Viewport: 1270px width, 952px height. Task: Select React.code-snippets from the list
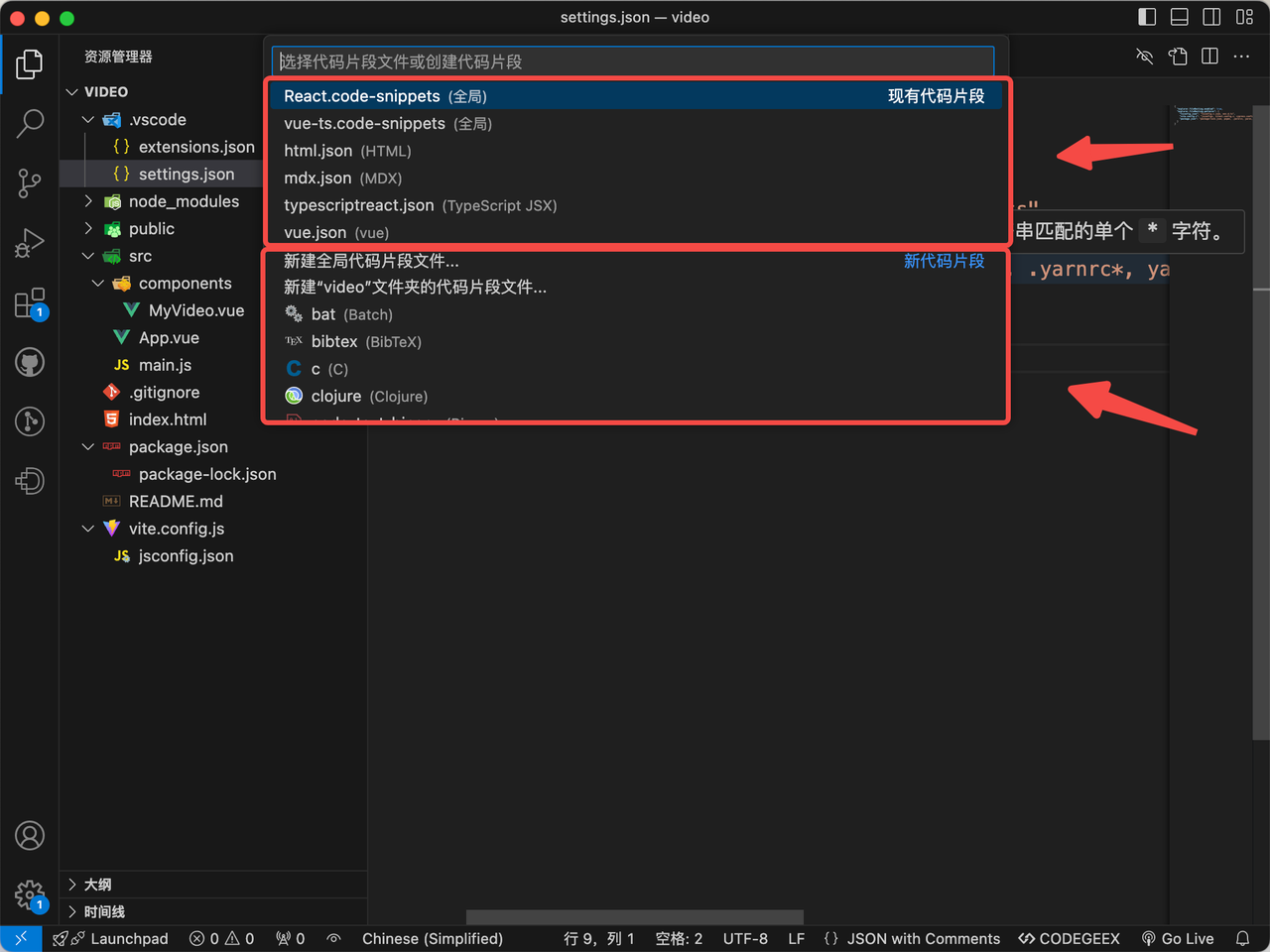point(362,96)
